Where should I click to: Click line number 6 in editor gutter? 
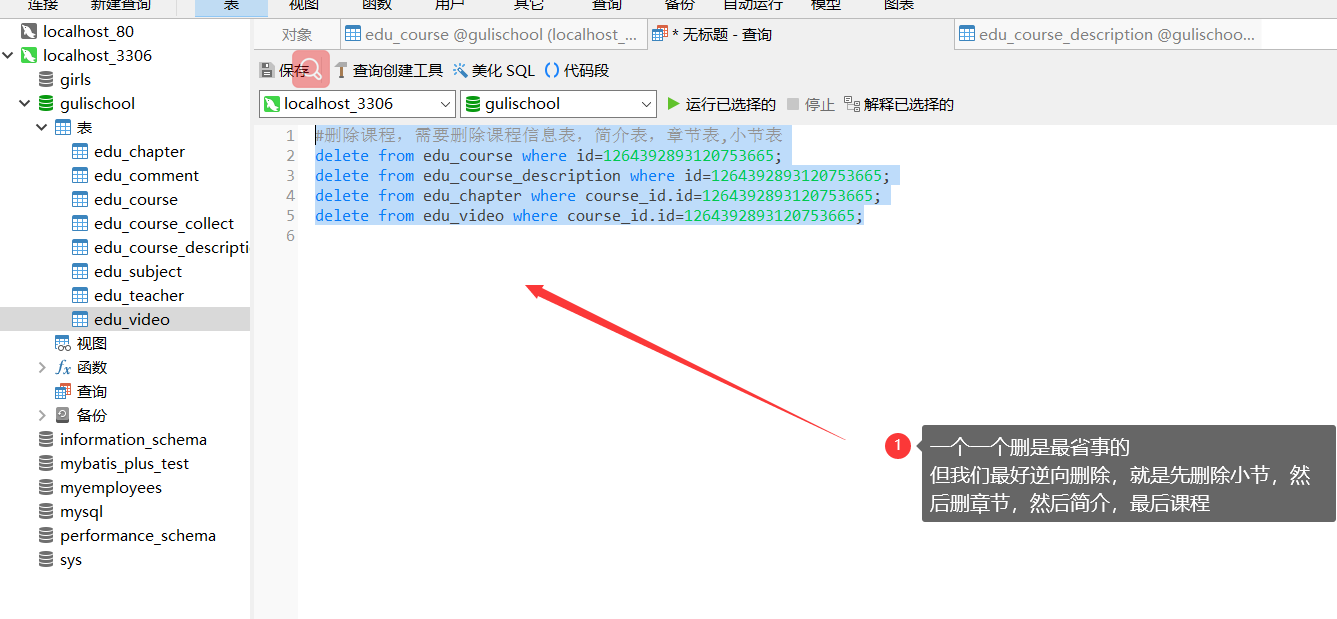pos(290,236)
